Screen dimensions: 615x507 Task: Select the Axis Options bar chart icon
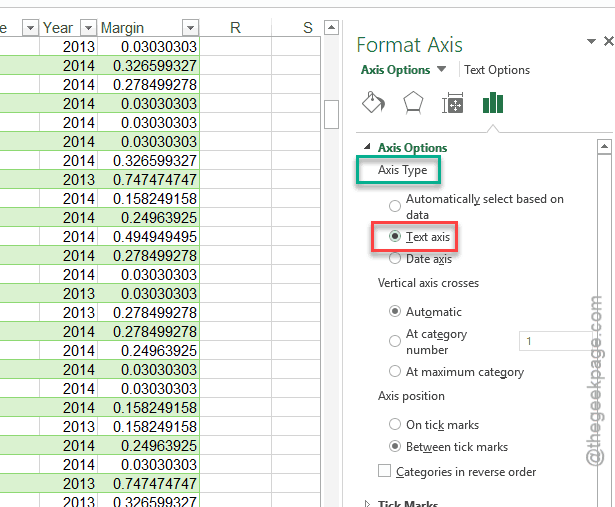[493, 104]
